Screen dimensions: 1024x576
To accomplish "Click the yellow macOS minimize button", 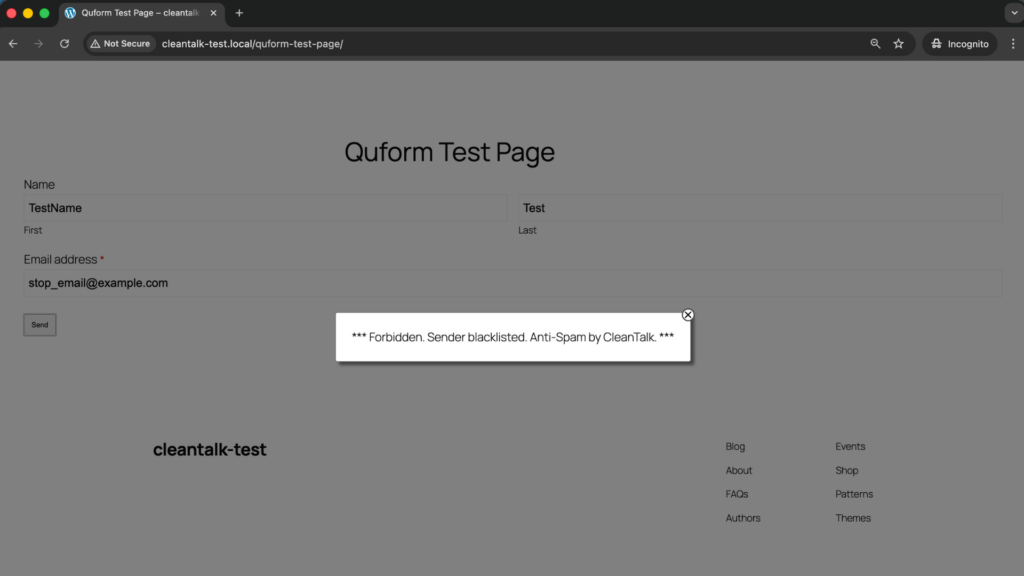I will click(x=27, y=13).
